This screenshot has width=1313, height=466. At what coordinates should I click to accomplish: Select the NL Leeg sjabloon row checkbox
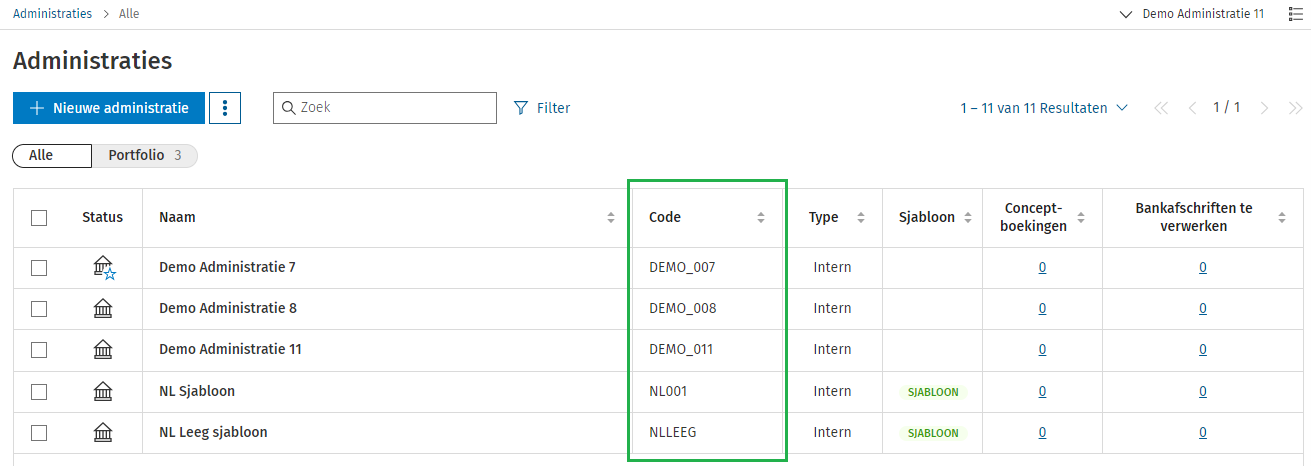click(x=39, y=433)
